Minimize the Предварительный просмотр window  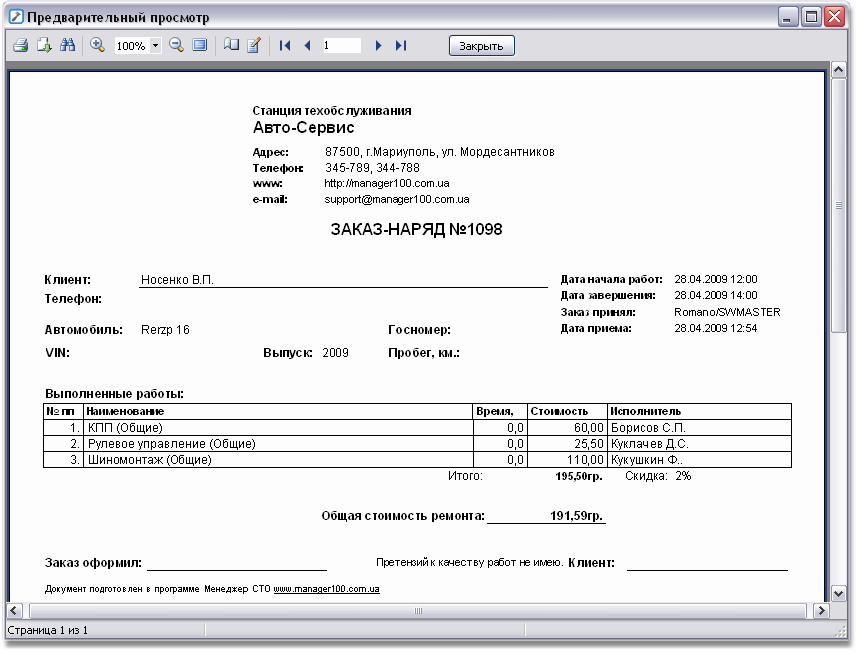(787, 16)
